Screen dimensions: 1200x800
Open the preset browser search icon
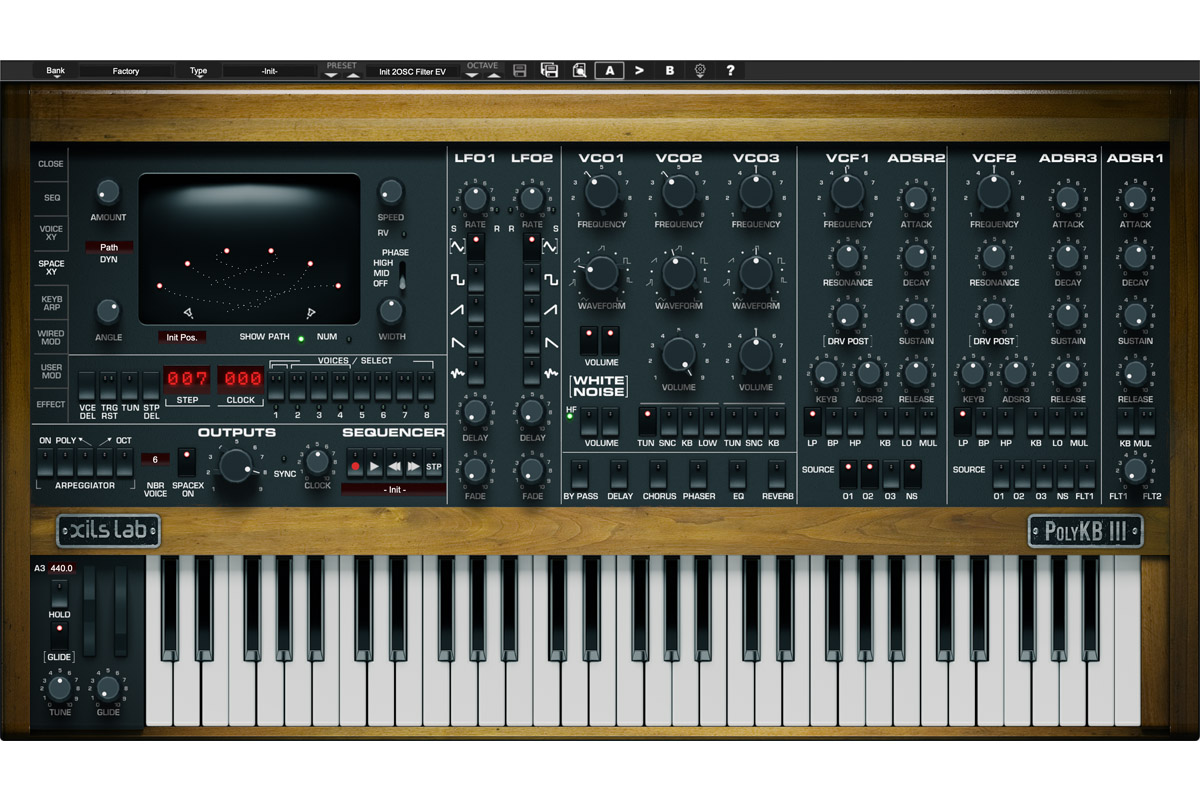pos(579,71)
